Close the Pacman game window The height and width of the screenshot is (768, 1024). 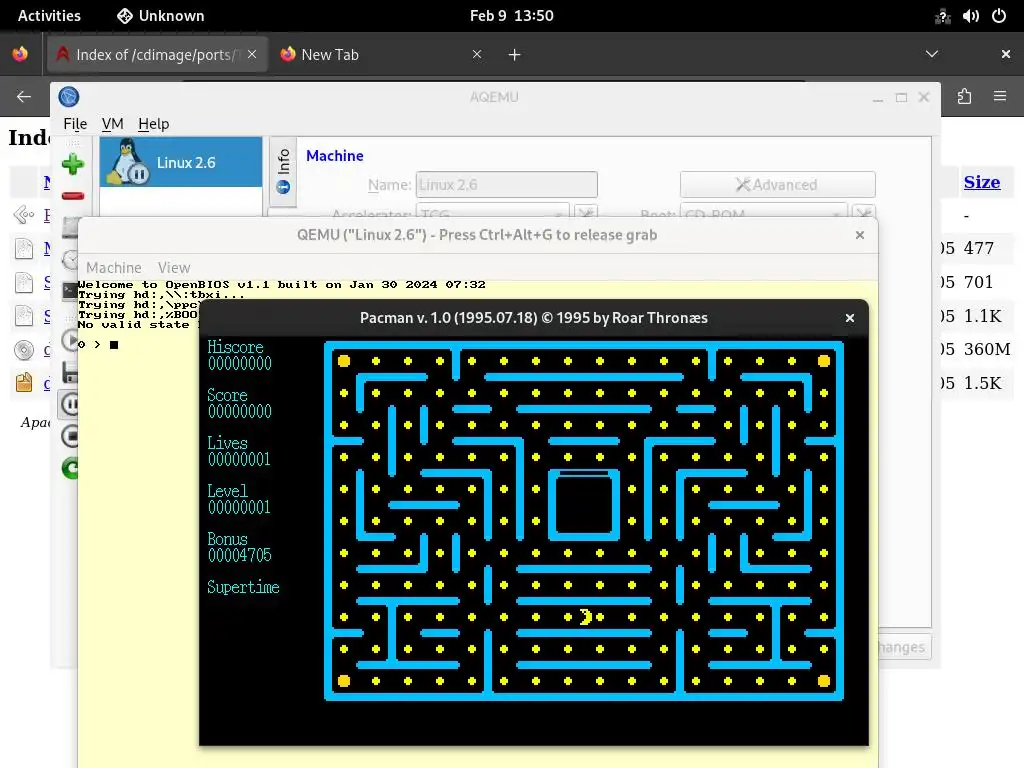(x=850, y=318)
